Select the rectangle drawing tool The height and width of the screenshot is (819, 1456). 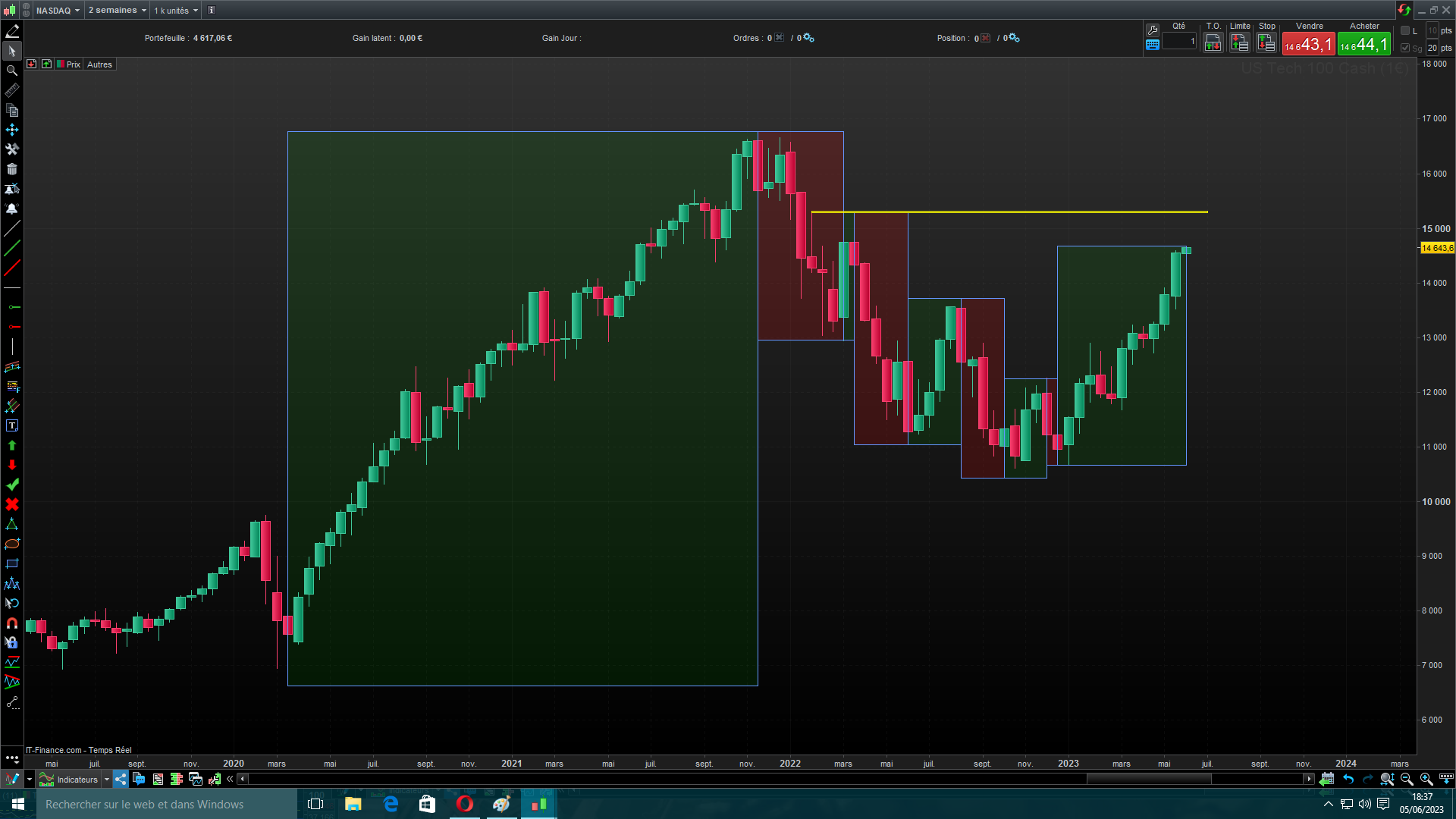(x=12, y=563)
